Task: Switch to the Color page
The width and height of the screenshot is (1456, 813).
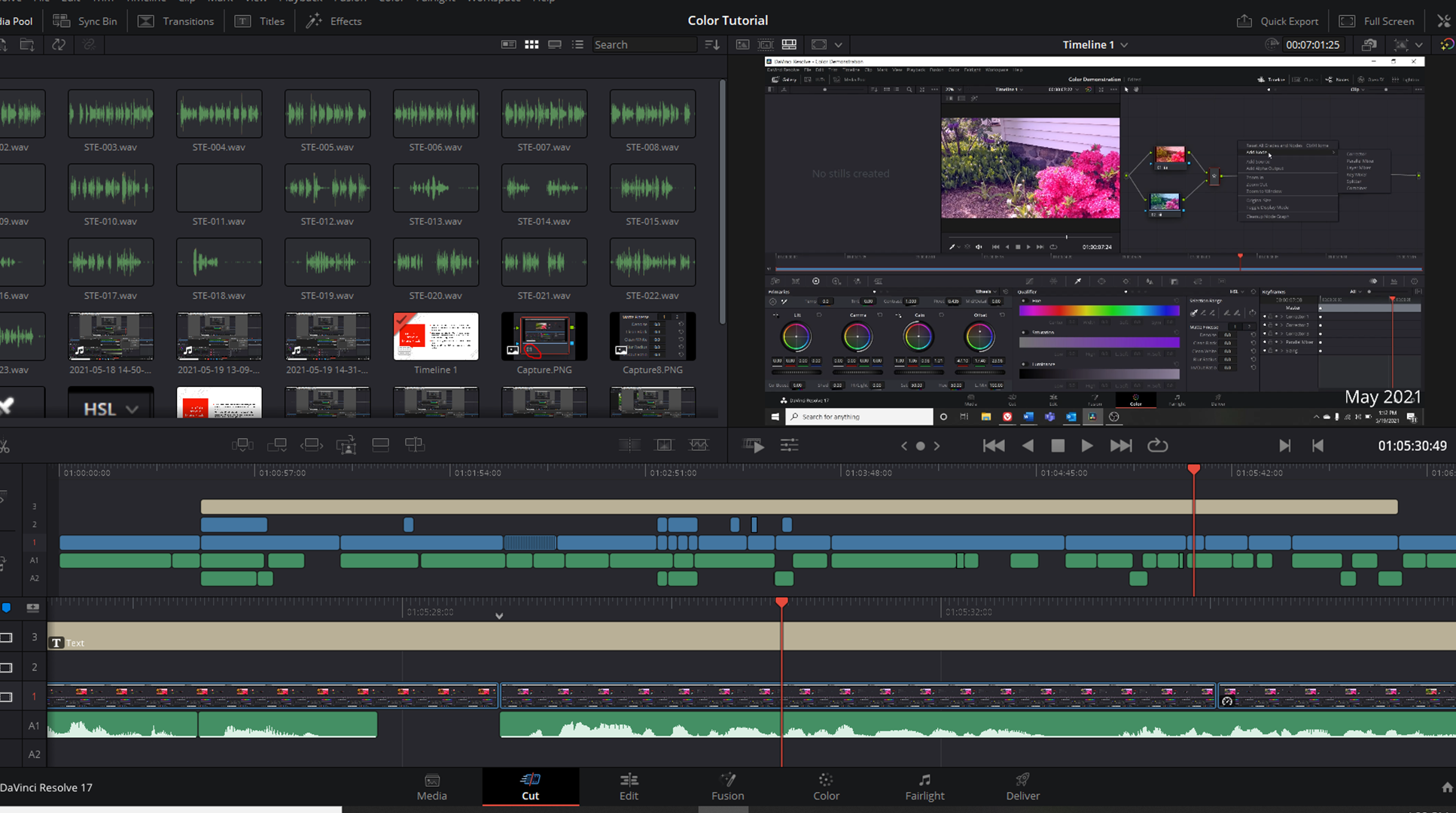Action: tap(825, 787)
